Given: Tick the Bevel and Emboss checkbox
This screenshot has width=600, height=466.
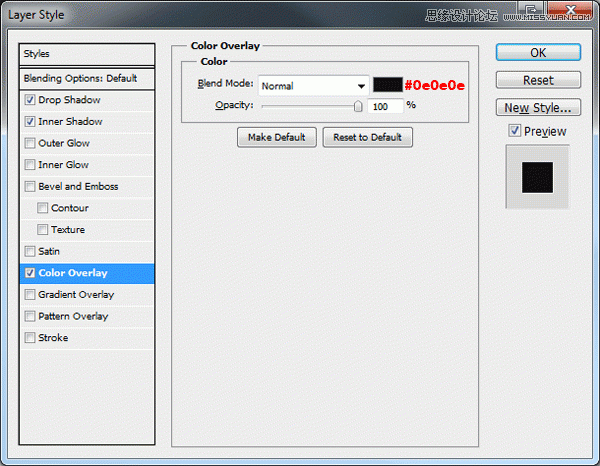Looking at the screenshot, I should click(30, 187).
